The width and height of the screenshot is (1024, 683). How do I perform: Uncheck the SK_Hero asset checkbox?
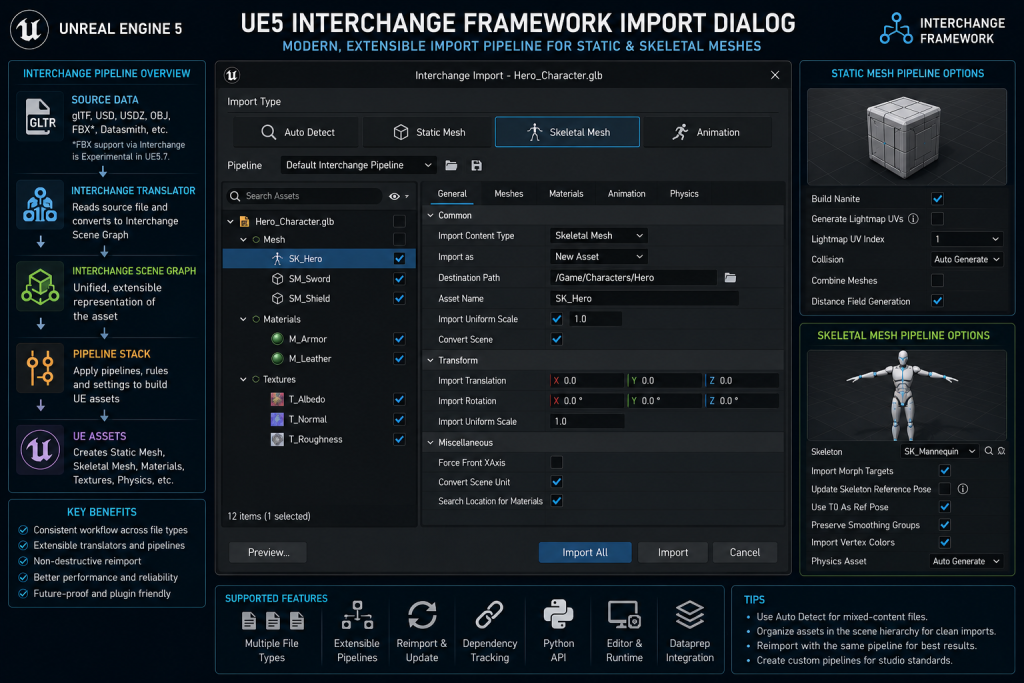point(400,259)
